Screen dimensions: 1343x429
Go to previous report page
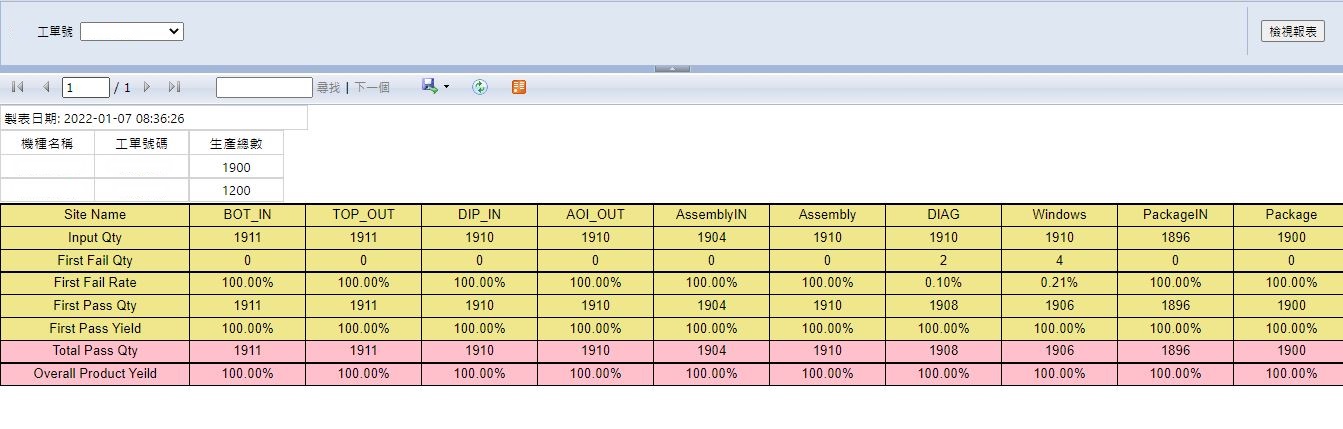pos(46,87)
